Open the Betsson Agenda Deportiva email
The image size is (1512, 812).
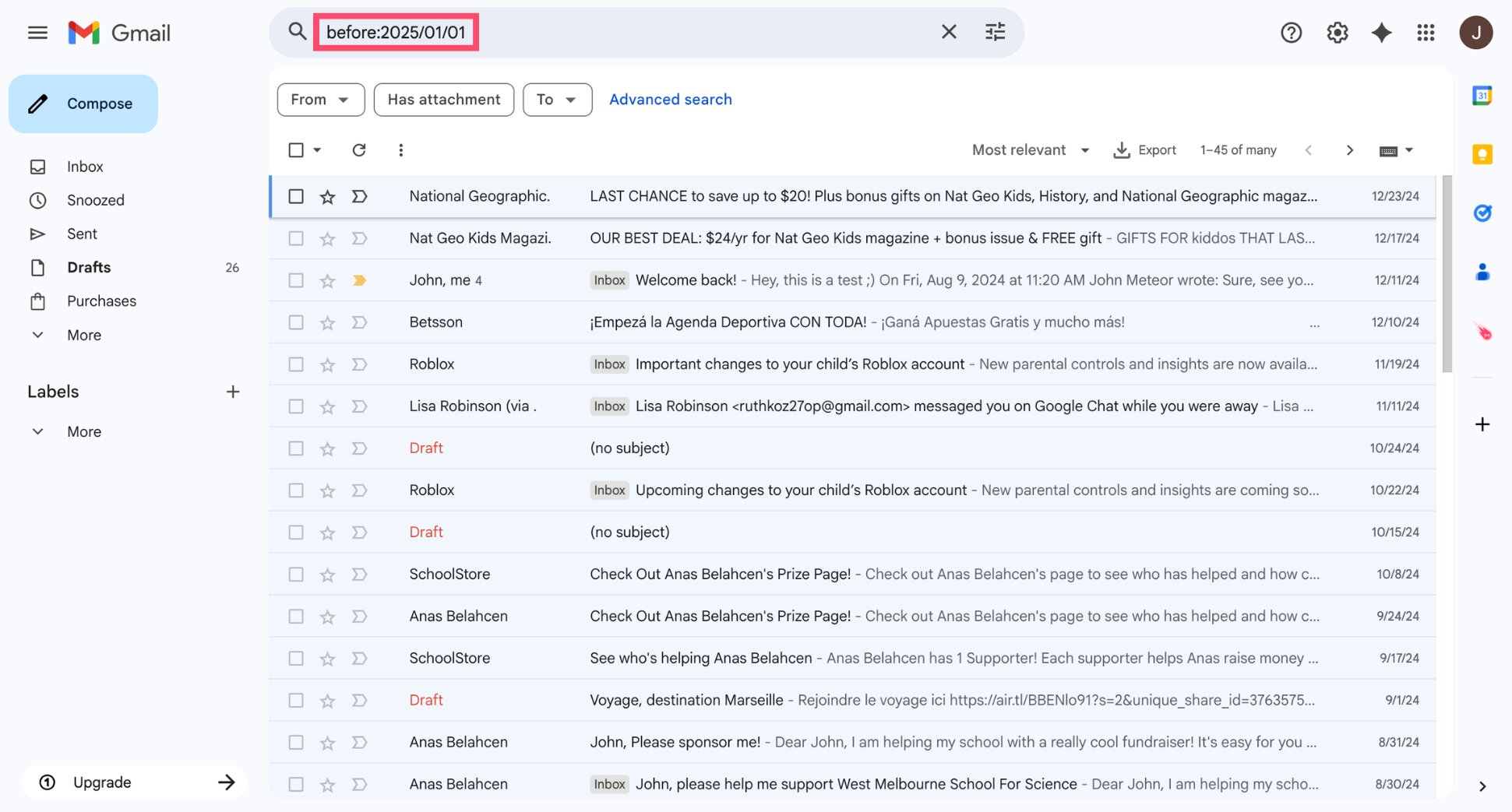pos(852,322)
